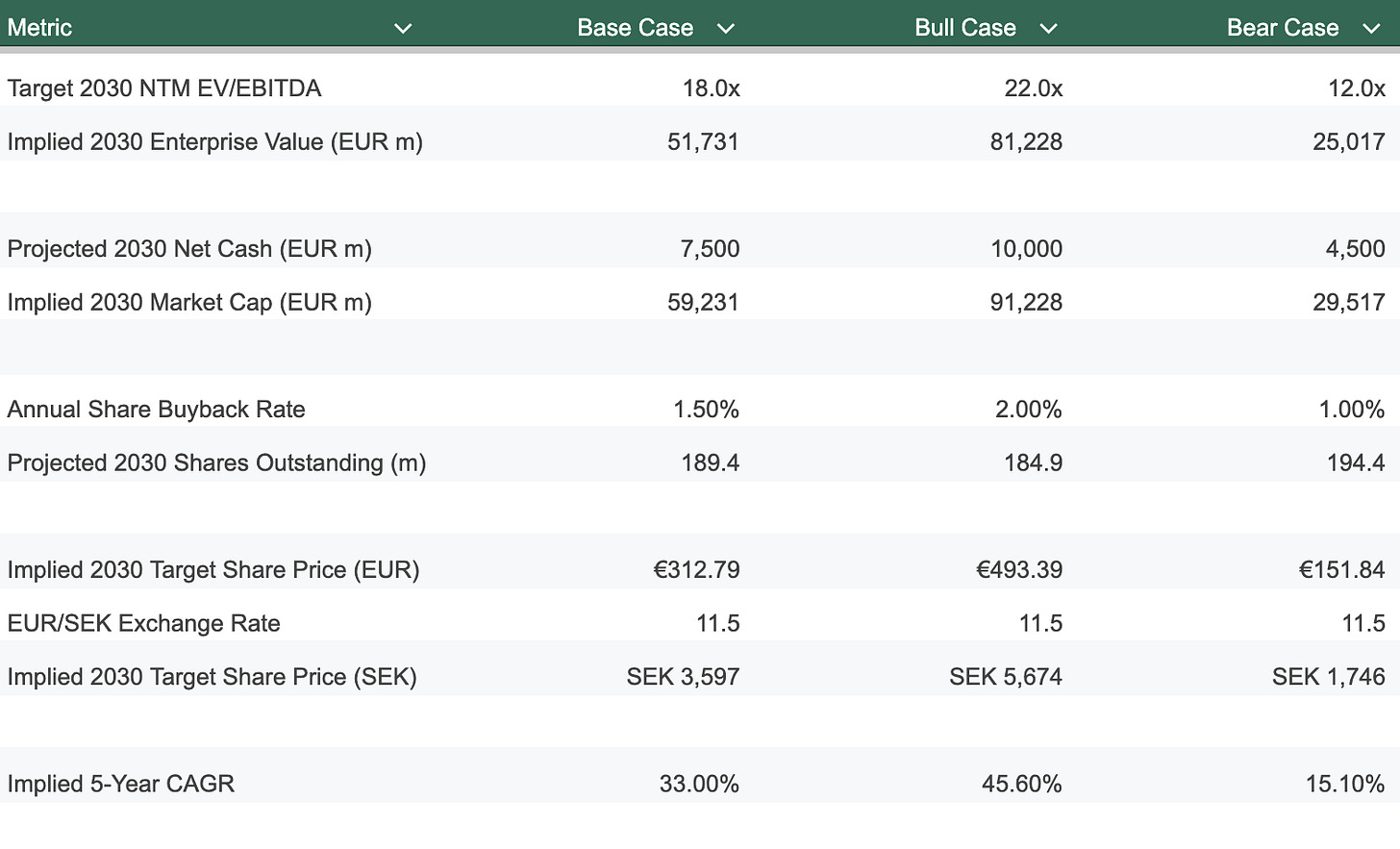Select the SEK 1,746 Bear Case cell
This screenshot has width=1400, height=849.
(x=1328, y=677)
